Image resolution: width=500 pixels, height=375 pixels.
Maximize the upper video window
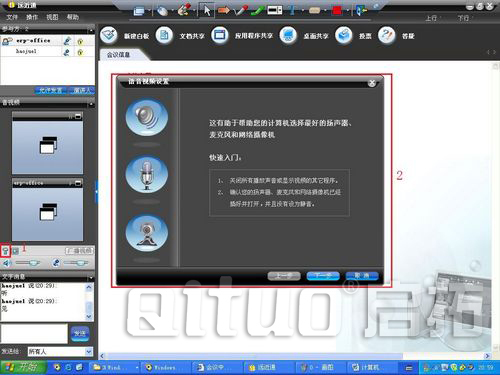tap(78, 116)
